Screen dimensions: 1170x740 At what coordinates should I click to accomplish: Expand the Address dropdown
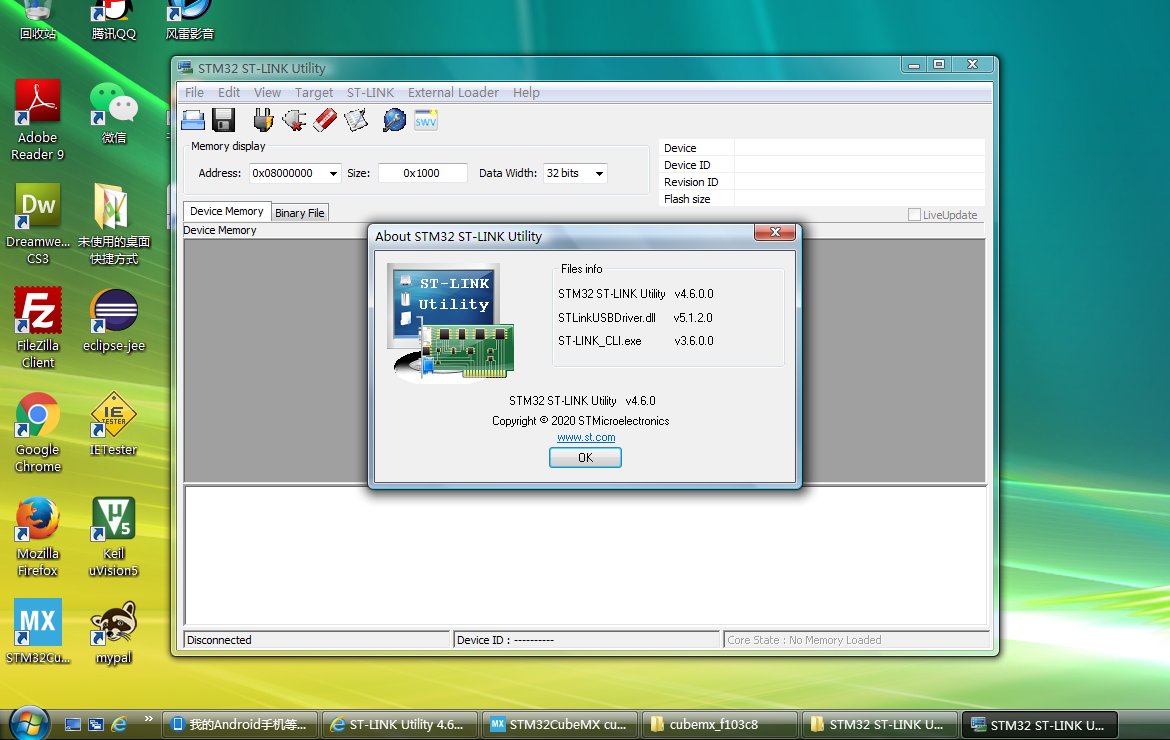pyautogui.click(x=334, y=174)
